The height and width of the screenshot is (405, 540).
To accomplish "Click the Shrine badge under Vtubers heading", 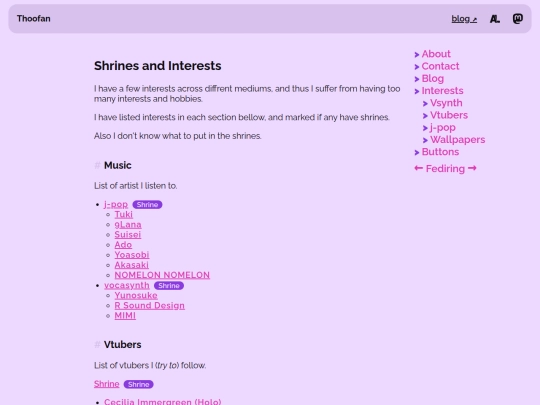I will [138, 384].
